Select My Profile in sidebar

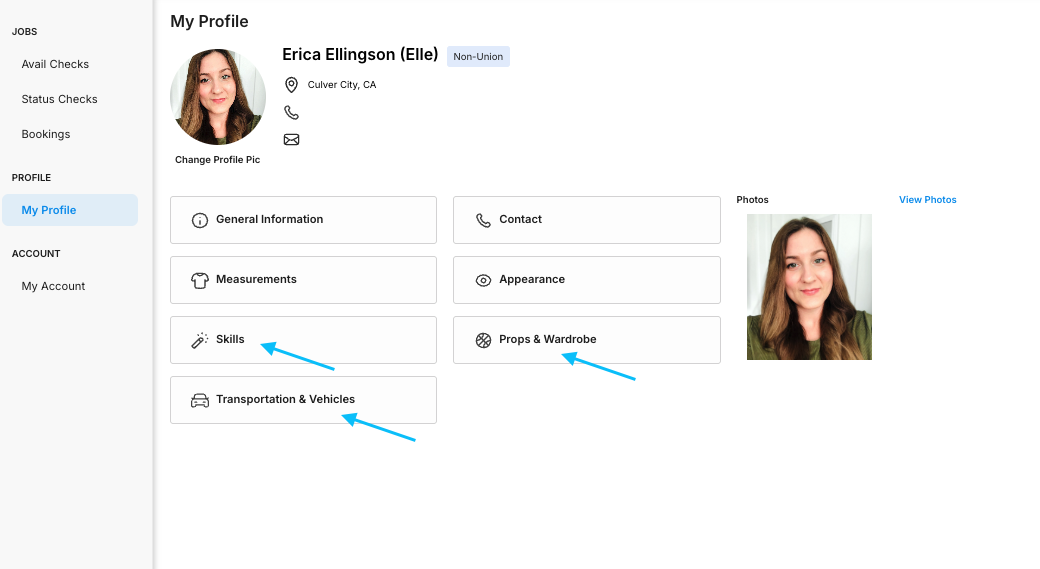(x=70, y=210)
